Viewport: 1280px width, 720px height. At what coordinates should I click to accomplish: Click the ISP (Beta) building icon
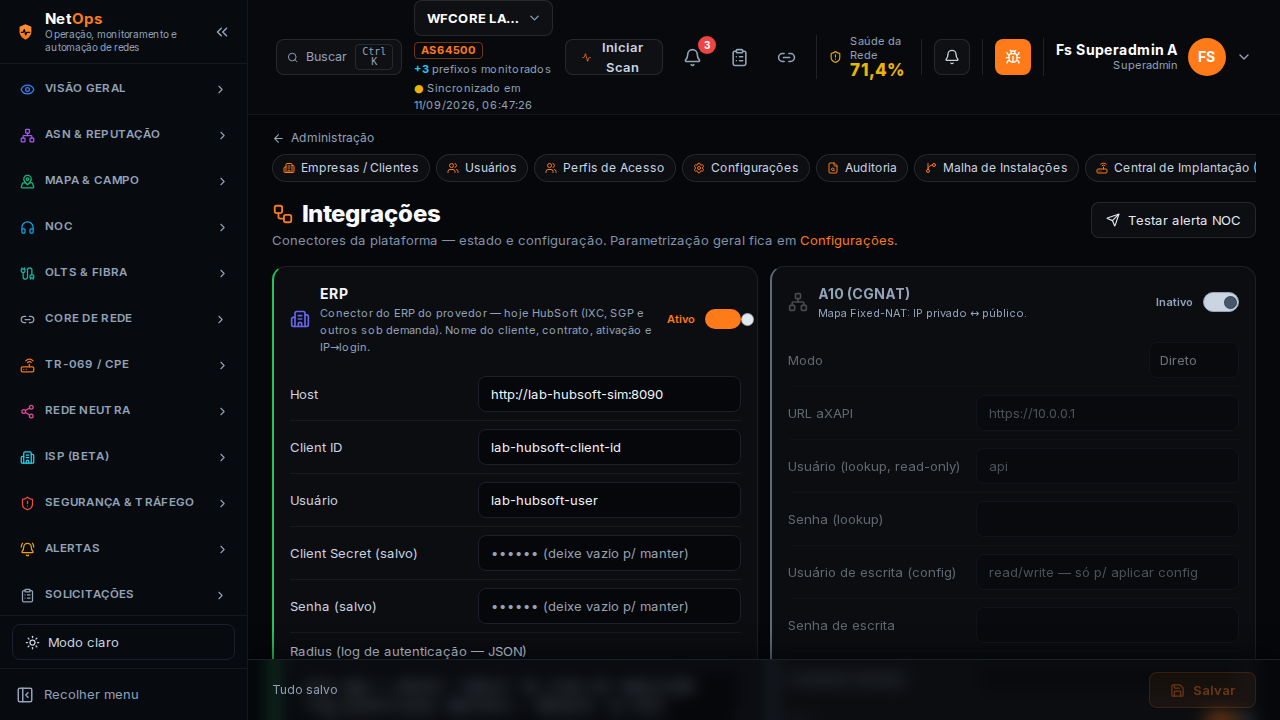coord(28,457)
